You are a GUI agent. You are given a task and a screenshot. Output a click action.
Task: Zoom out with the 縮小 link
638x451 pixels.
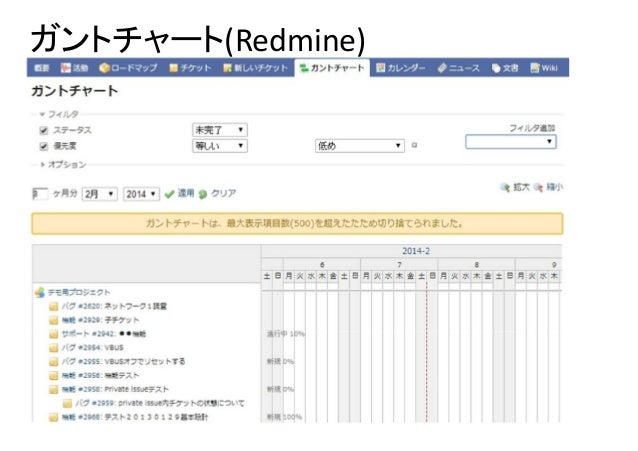click(548, 187)
